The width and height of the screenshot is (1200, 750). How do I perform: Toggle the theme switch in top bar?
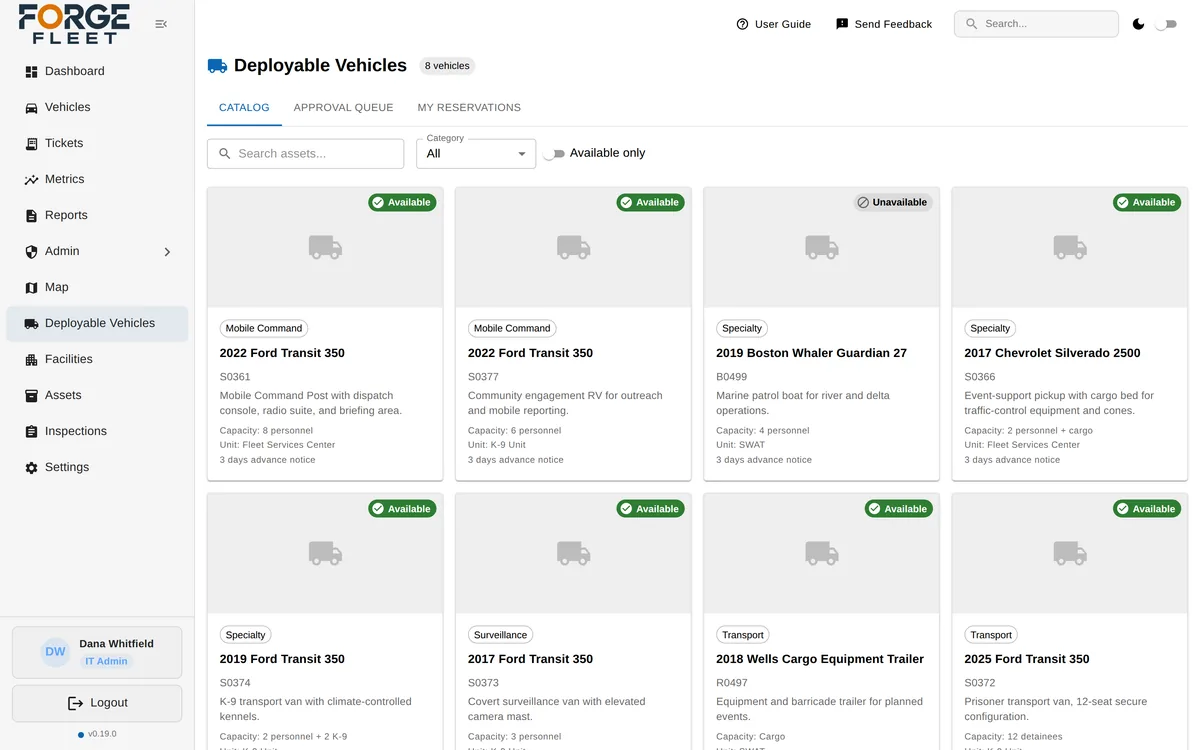pyautogui.click(x=1166, y=24)
